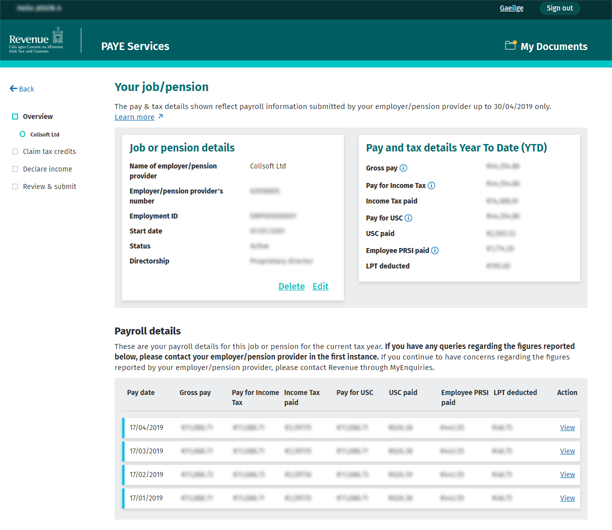
Task: Select the Collsoft Ltd sidebar sub-item
Action: tap(44, 134)
